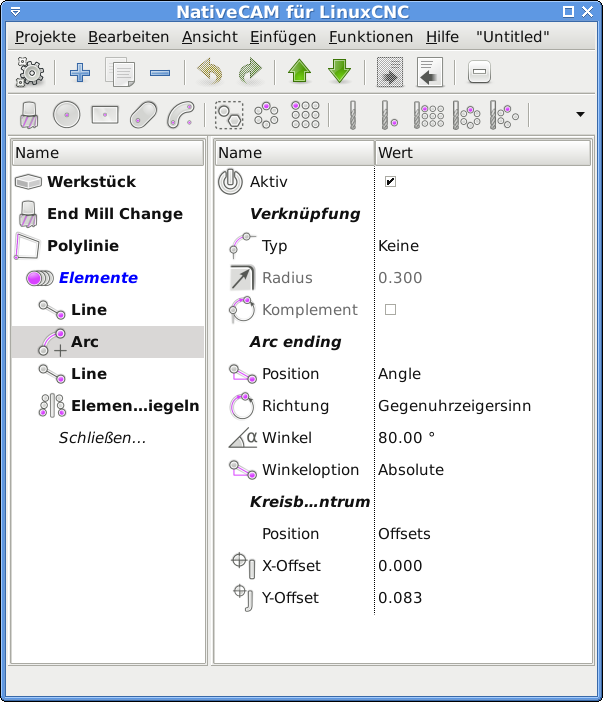Viewport: 603px width, 702px height.
Task: Click the blue minus remove icon
Action: click(x=160, y=73)
